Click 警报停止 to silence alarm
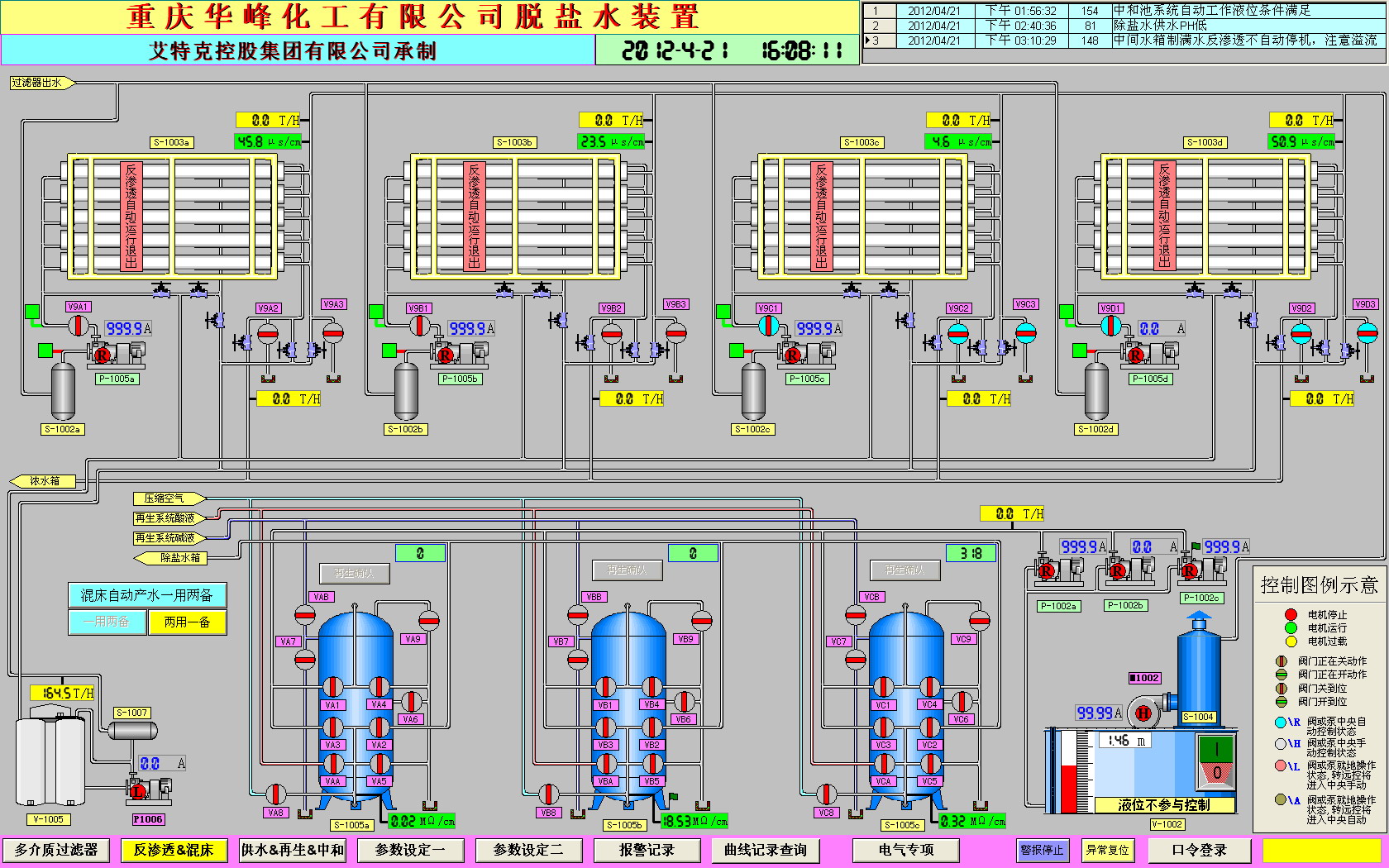 1042,850
